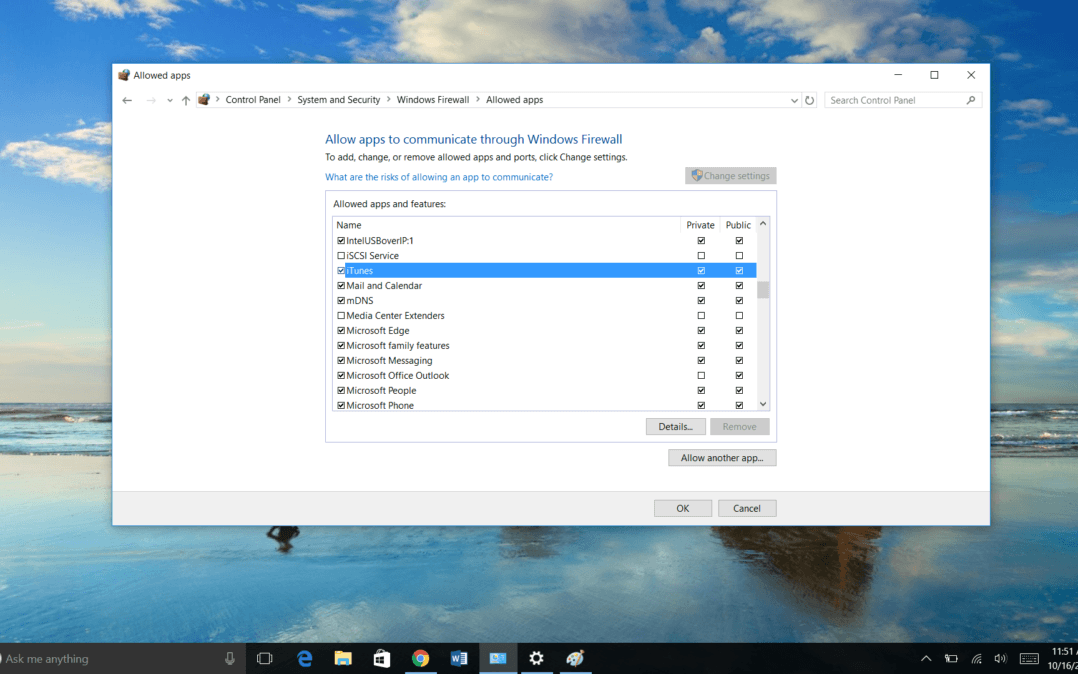The height and width of the screenshot is (674, 1078).
Task: Open Paint from the taskbar
Action: coord(575,658)
